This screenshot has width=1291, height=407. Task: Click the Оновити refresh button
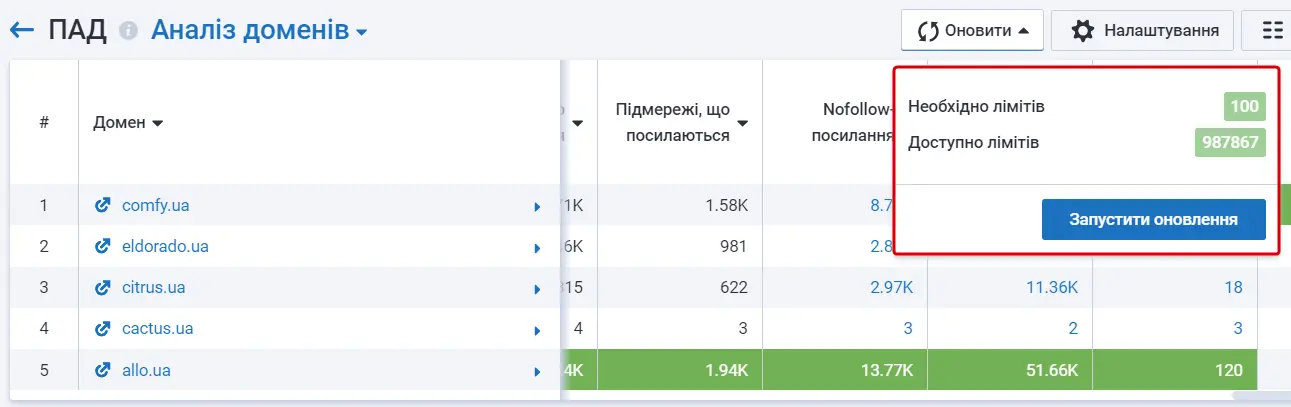tap(972, 30)
